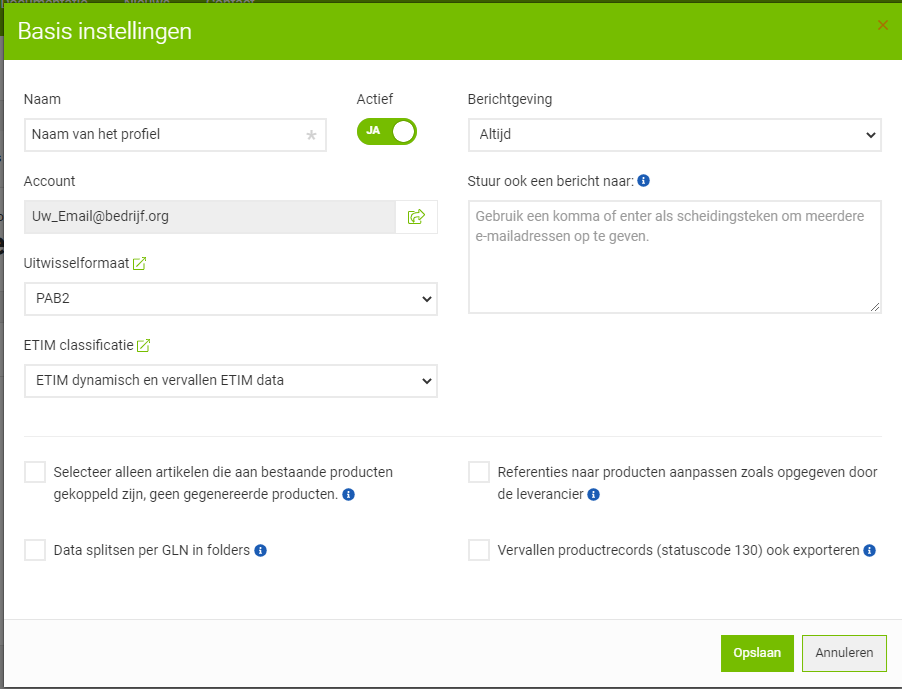This screenshot has width=902, height=689.
Task: Click the info icon beside 'Stuur ook een bericht naar'
Action: (644, 180)
